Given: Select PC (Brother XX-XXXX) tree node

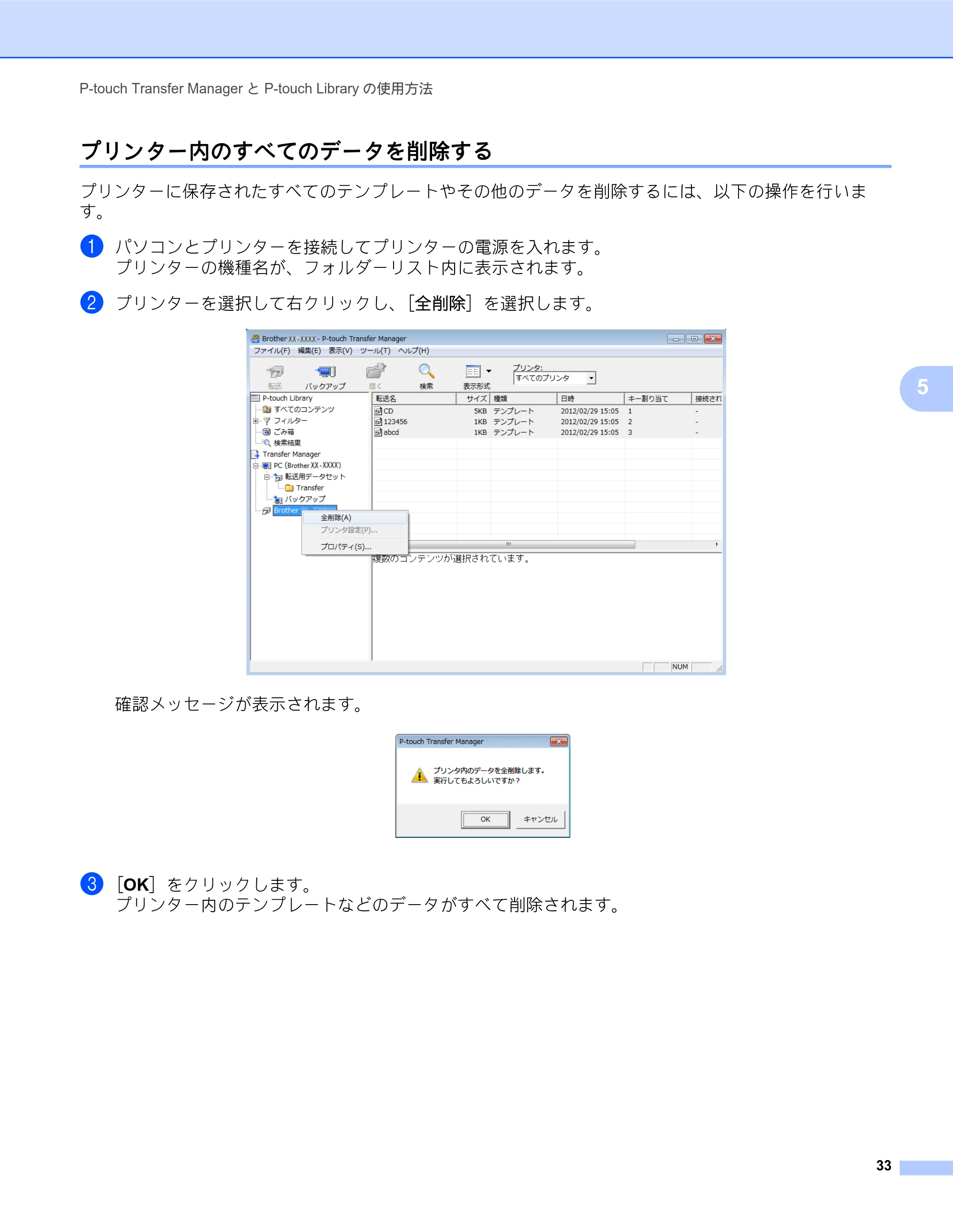Looking at the screenshot, I should (x=307, y=465).
